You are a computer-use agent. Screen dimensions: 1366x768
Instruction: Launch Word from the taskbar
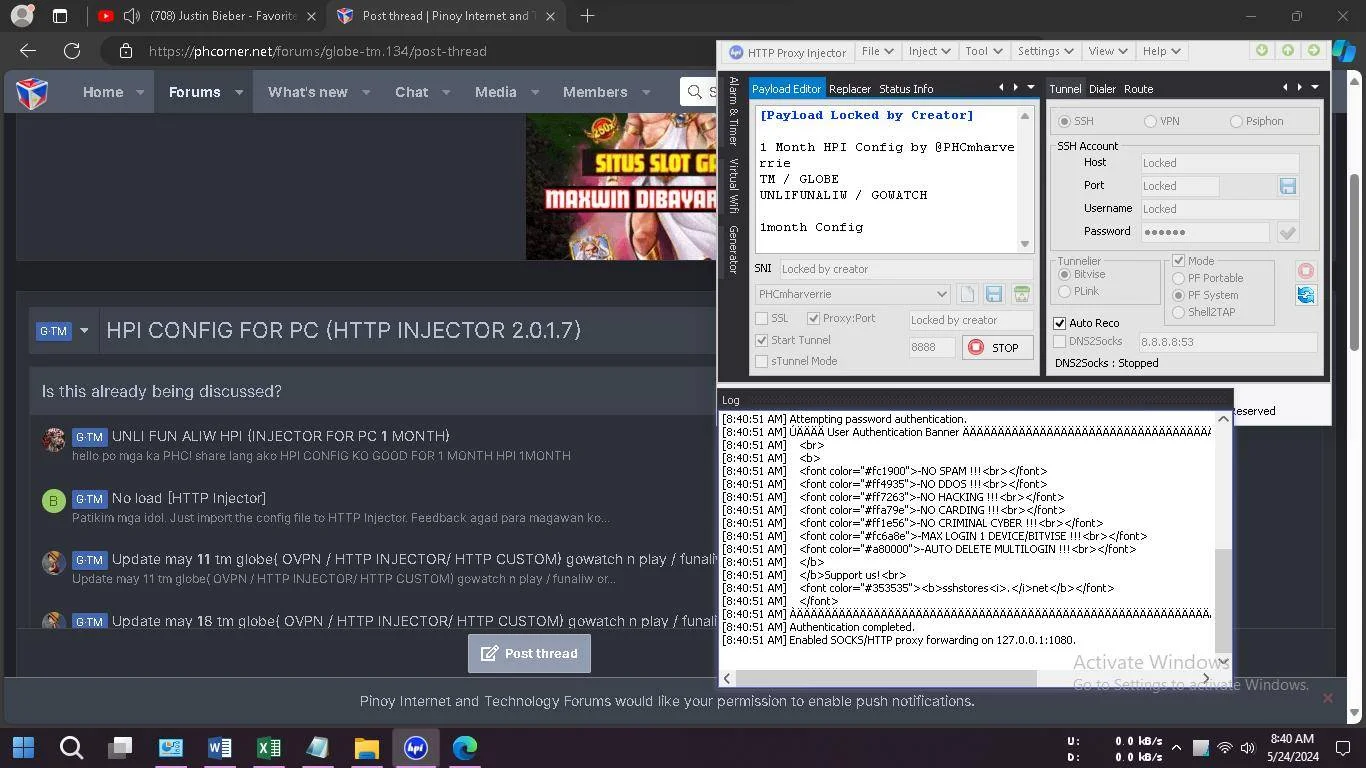click(219, 747)
